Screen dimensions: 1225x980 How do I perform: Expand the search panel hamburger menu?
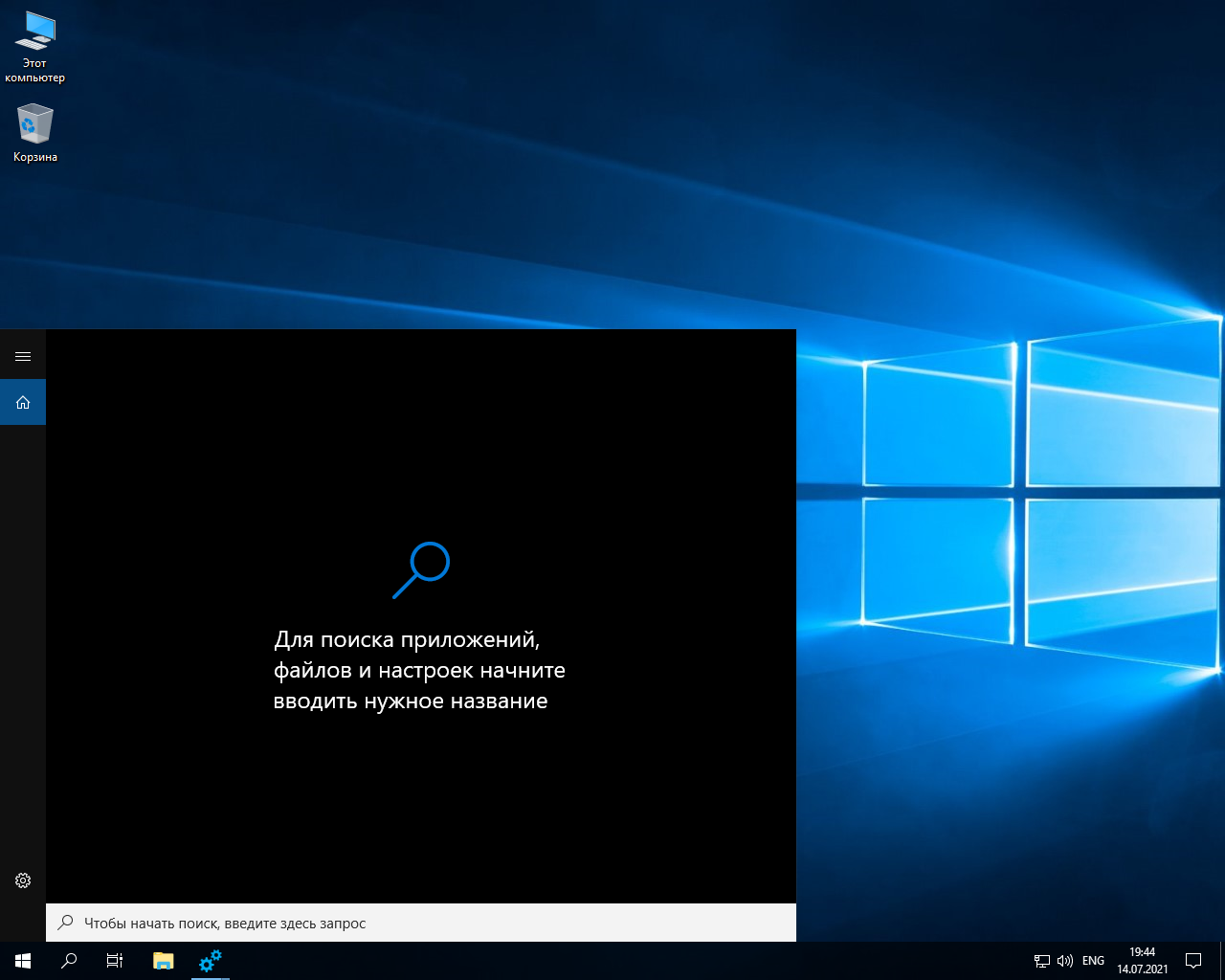tap(23, 356)
